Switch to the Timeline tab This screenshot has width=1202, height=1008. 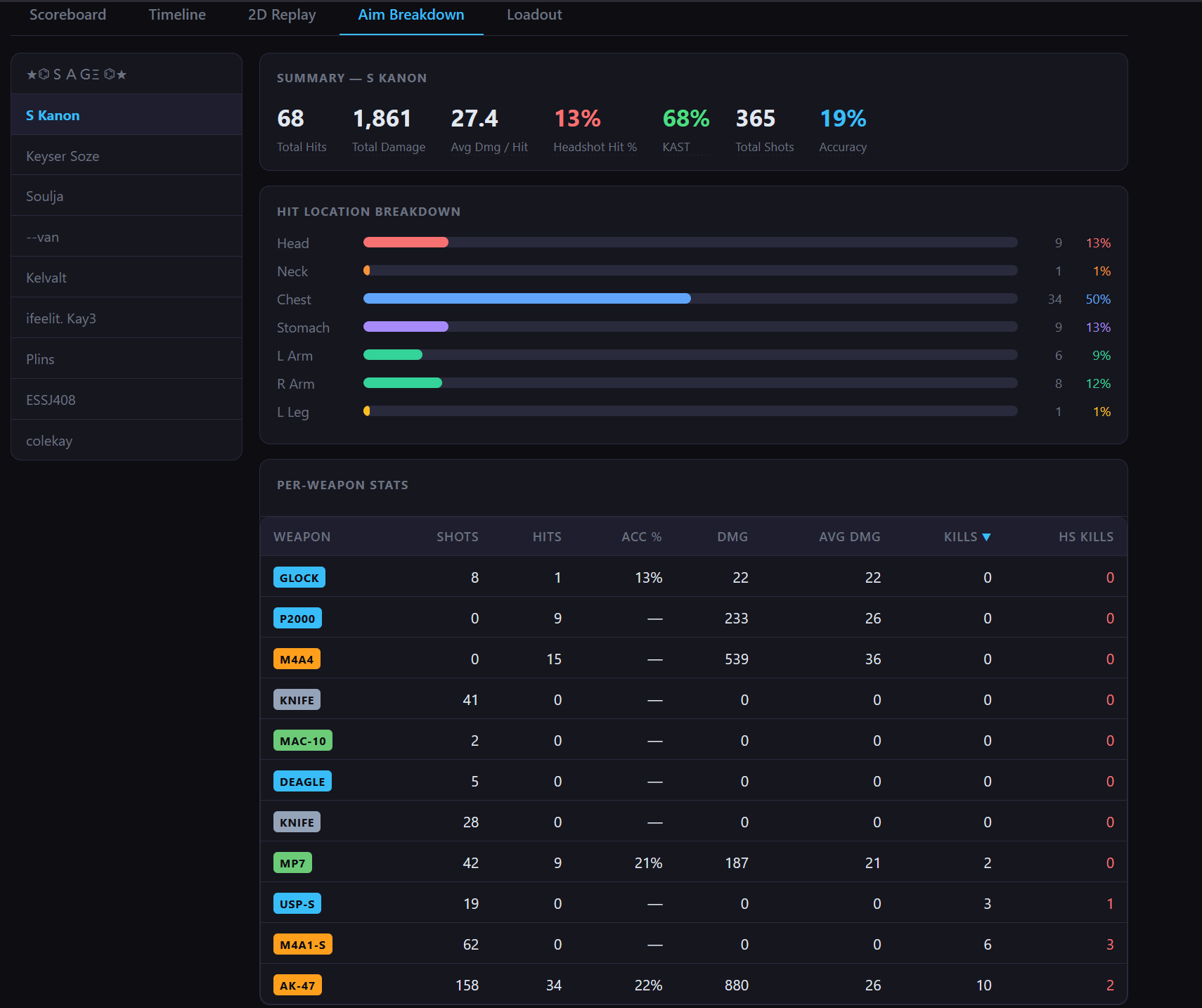pyautogui.click(x=177, y=15)
